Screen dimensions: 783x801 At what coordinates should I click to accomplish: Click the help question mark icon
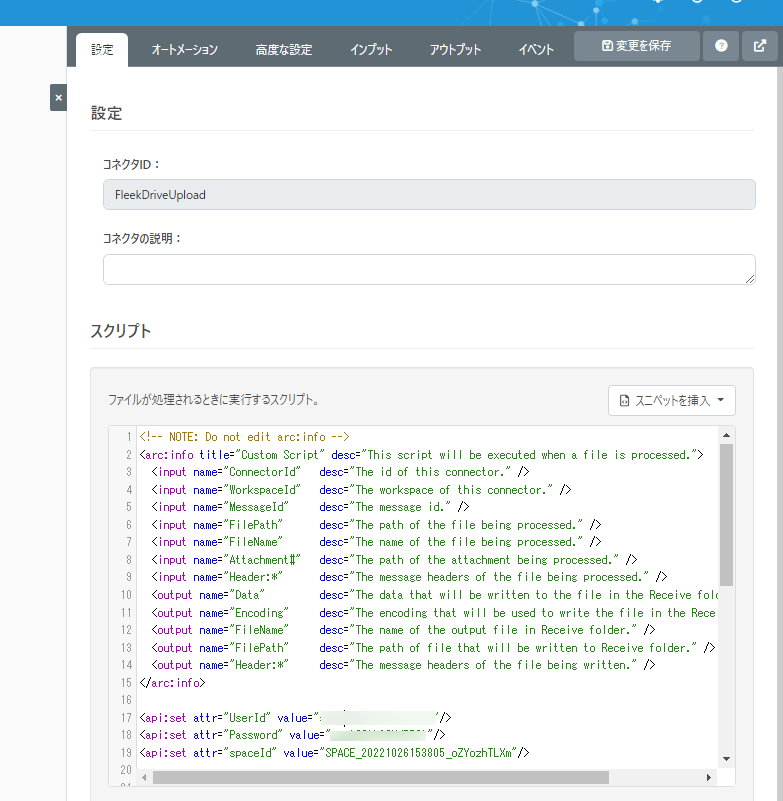coord(721,46)
